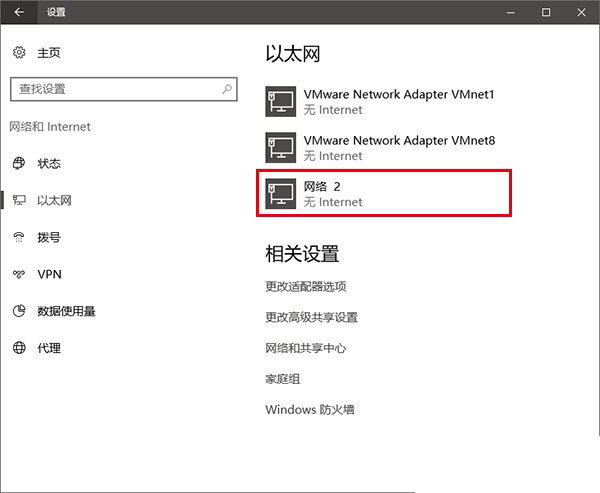Open the 网络 2 connection
Viewport: 600px width, 493px height.
pos(387,193)
